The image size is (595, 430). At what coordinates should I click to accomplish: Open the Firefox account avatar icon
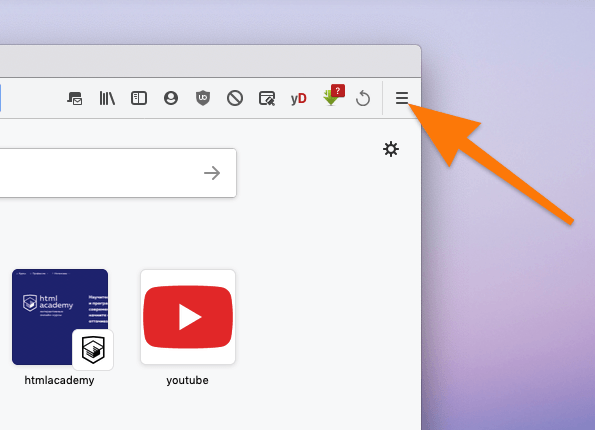tap(171, 98)
